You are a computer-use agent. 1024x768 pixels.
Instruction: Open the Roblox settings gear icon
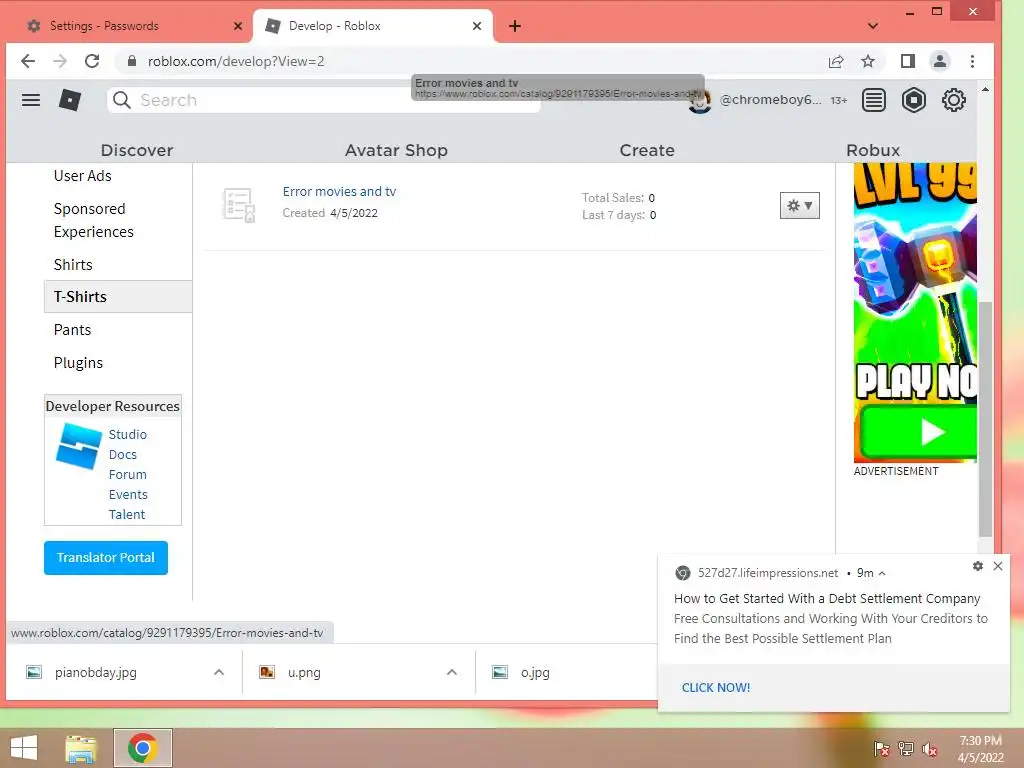[x=953, y=100]
